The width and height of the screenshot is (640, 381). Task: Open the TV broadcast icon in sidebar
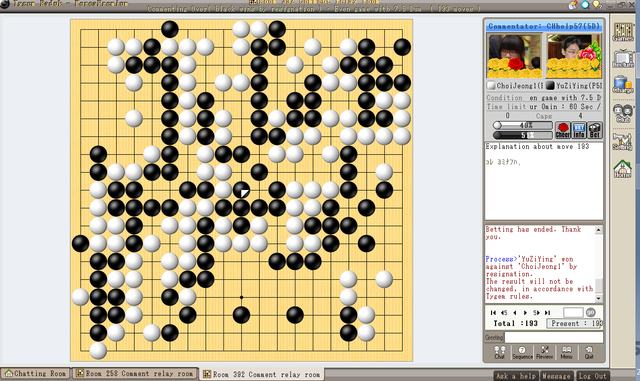623,58
